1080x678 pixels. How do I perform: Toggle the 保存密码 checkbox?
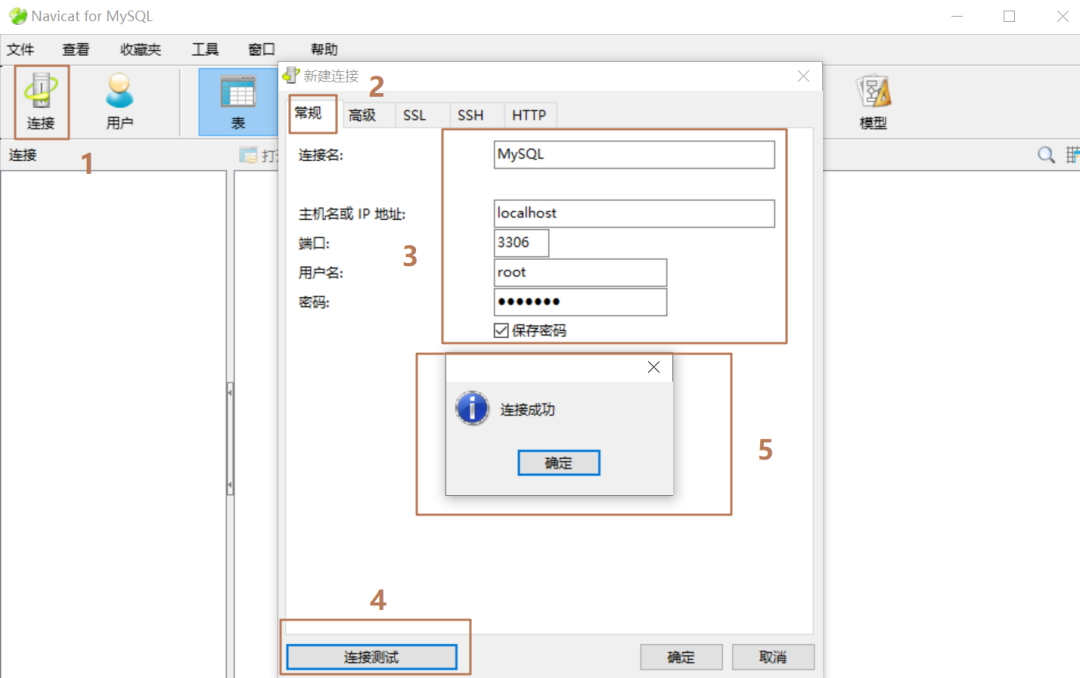click(x=501, y=331)
